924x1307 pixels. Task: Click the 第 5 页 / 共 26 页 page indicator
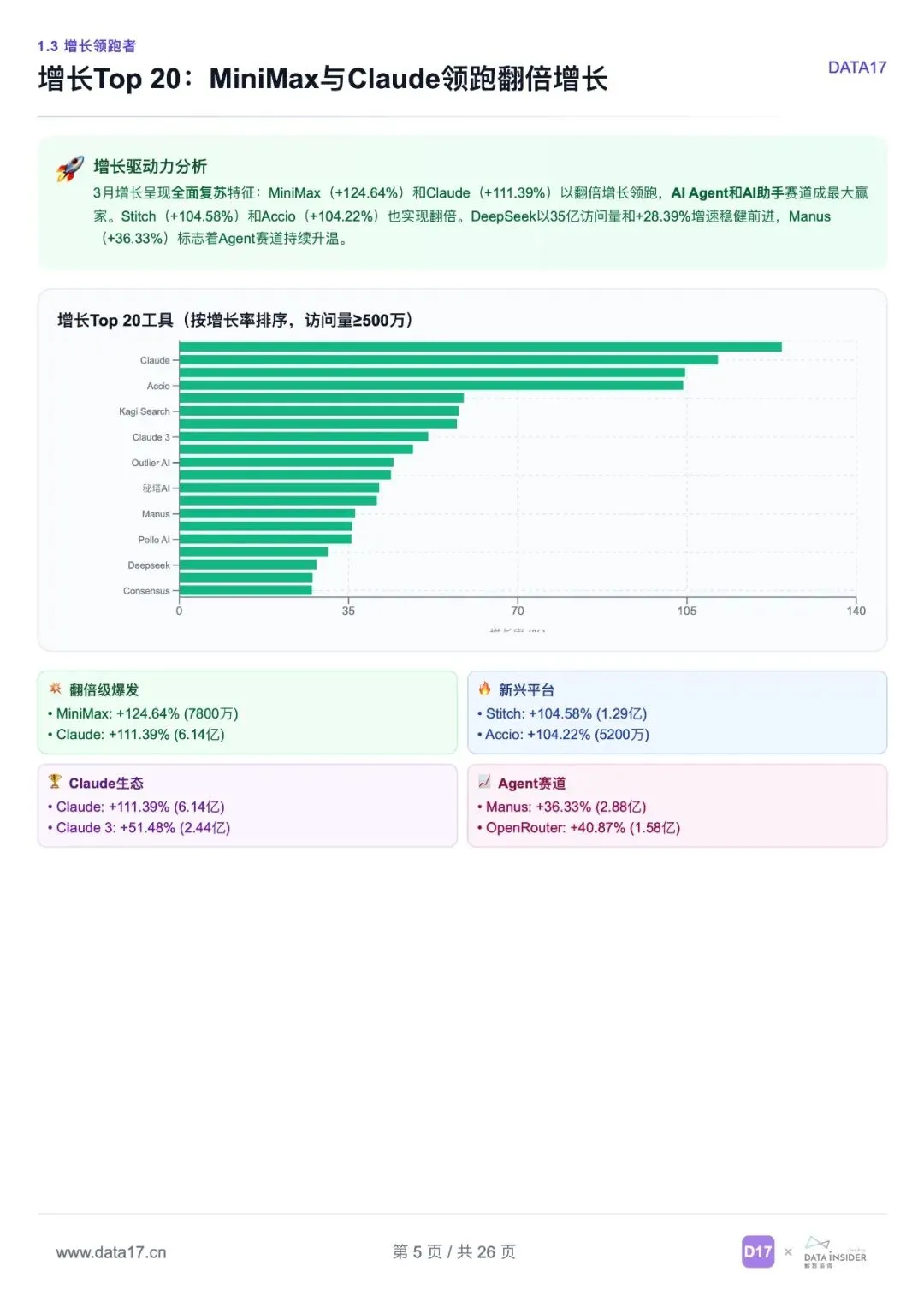[454, 1252]
